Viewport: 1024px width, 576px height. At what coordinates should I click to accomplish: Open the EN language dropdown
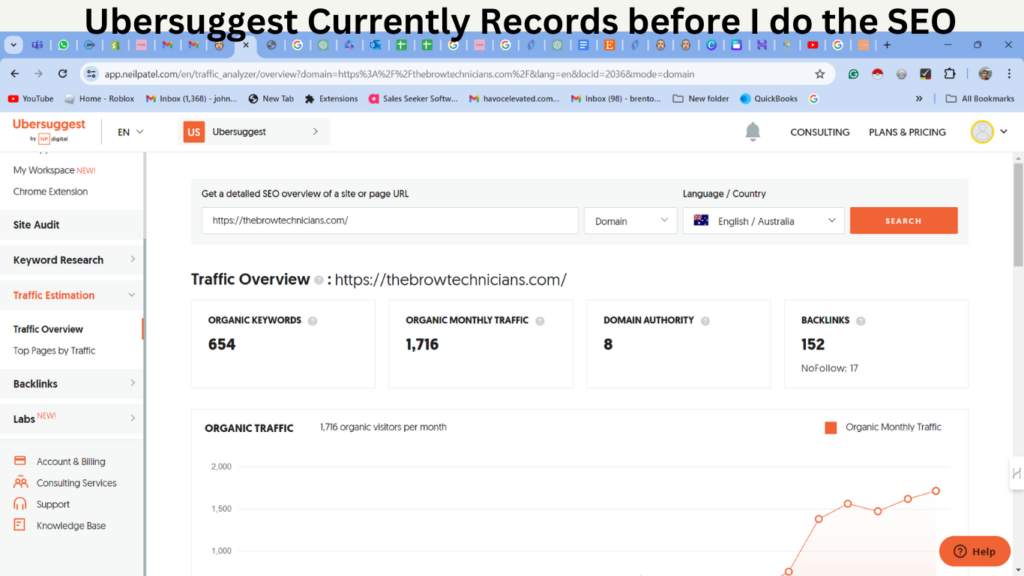tap(130, 132)
